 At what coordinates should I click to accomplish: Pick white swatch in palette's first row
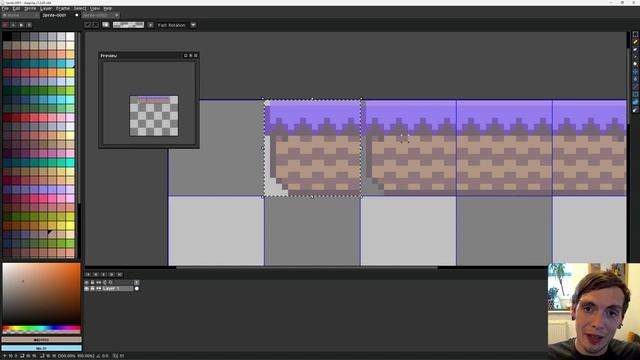coord(70,36)
